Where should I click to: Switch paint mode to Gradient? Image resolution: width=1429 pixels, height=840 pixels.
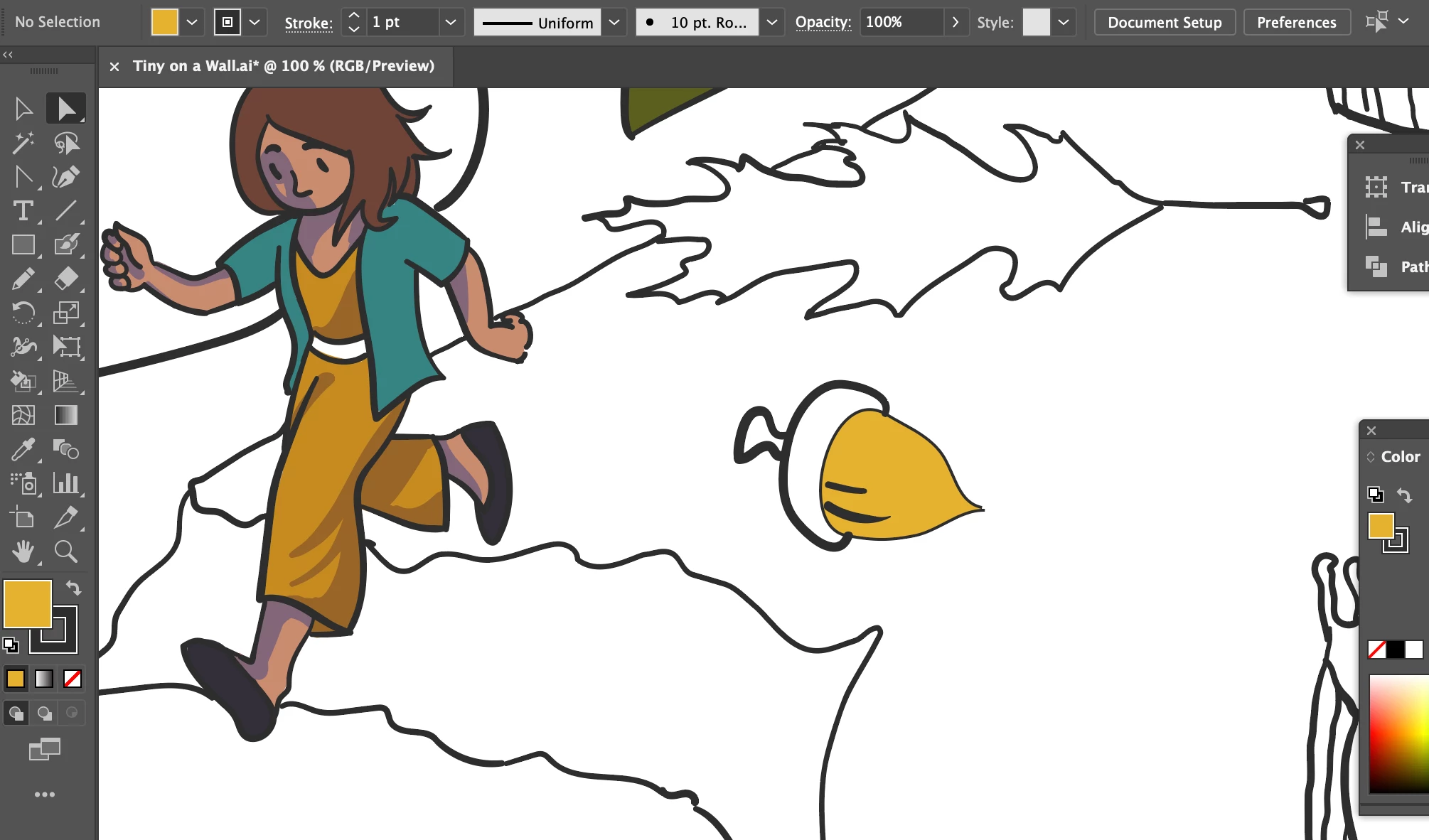(x=44, y=679)
